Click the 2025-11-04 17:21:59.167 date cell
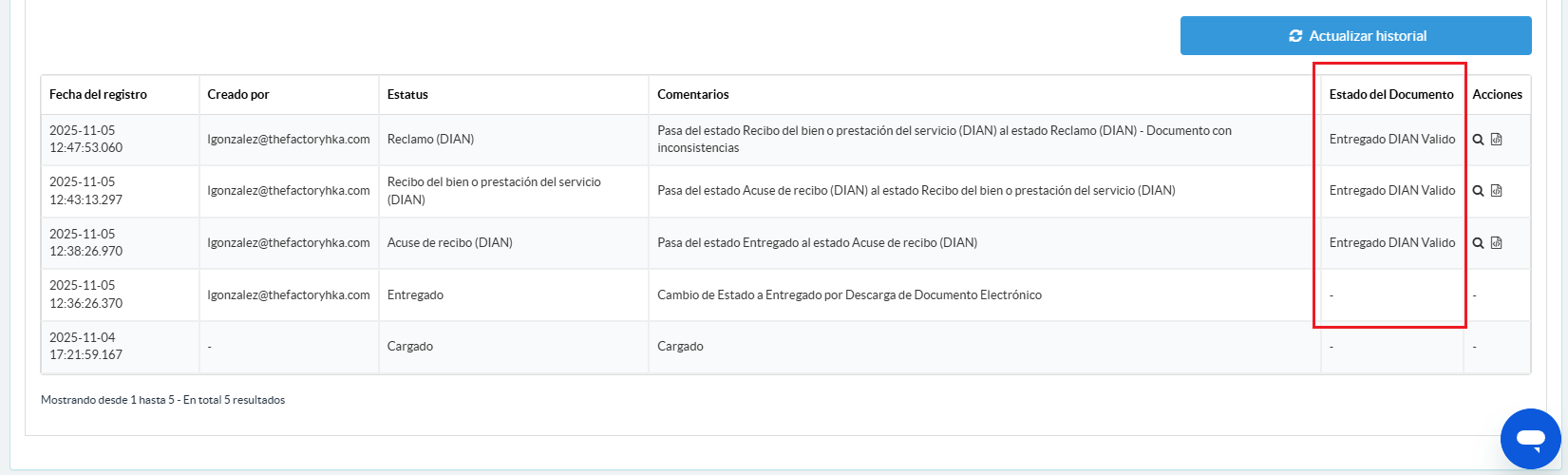 86,346
